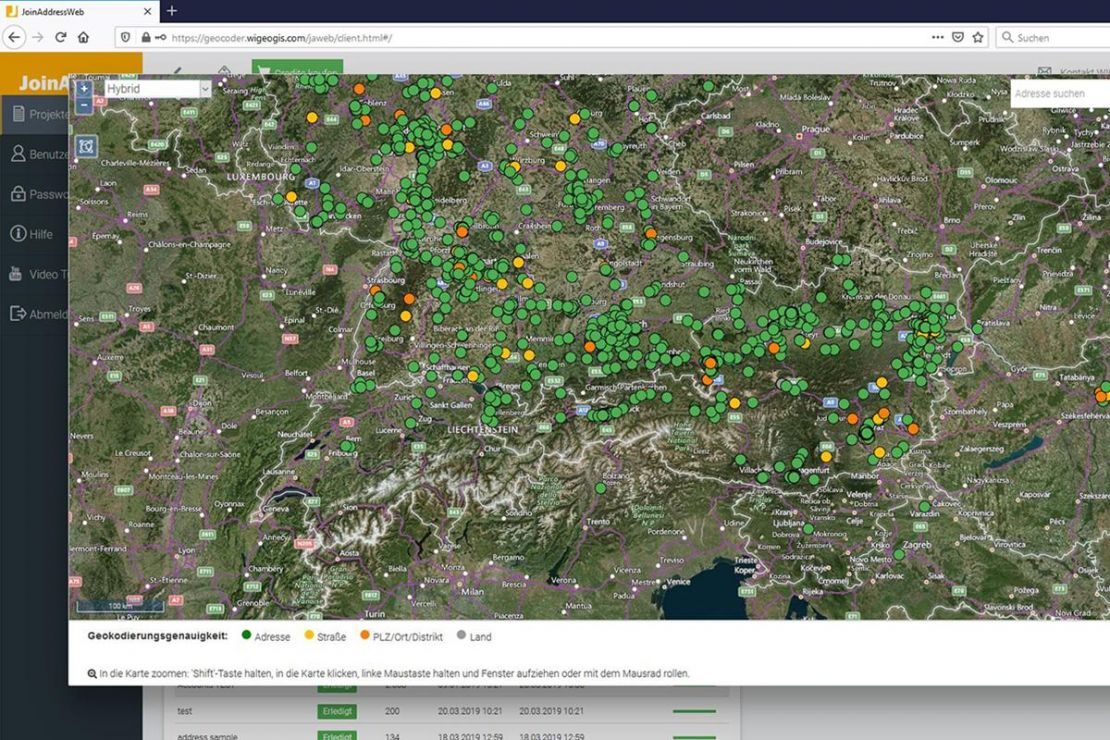
Task: Click the Suchen browser search box
Action: tap(1053, 38)
